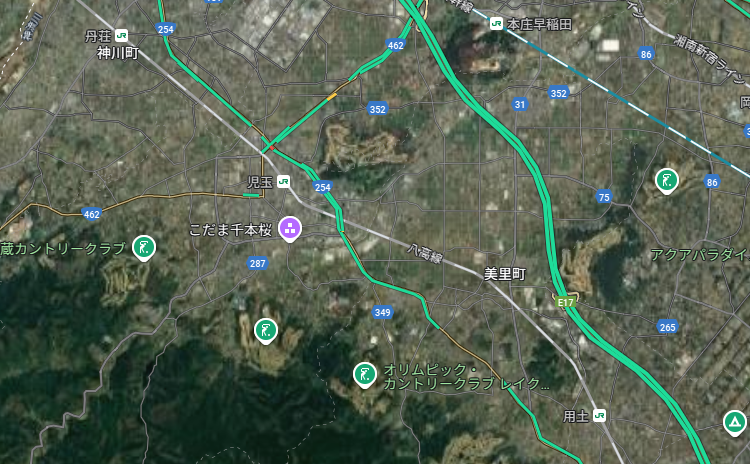
Task: Click the route 349 road marker
Action: click(382, 312)
